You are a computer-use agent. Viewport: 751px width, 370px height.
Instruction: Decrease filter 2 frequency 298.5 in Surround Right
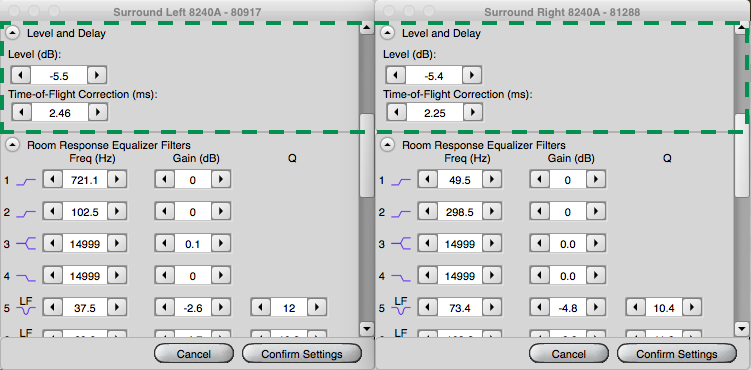click(428, 212)
